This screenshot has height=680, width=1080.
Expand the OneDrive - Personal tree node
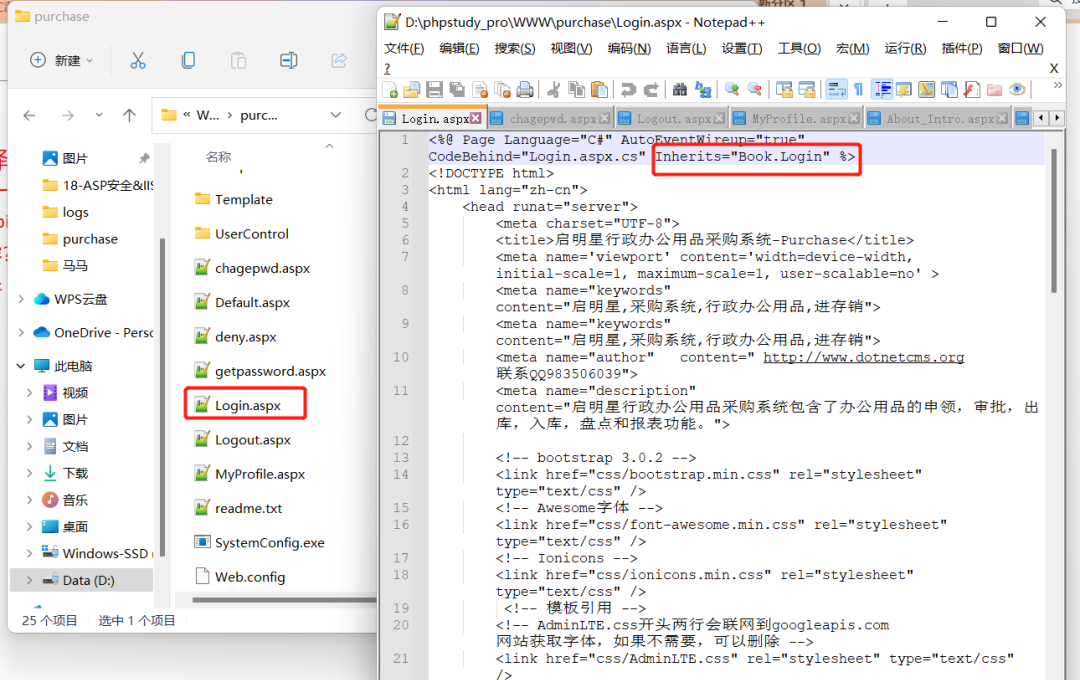click(x=21, y=332)
